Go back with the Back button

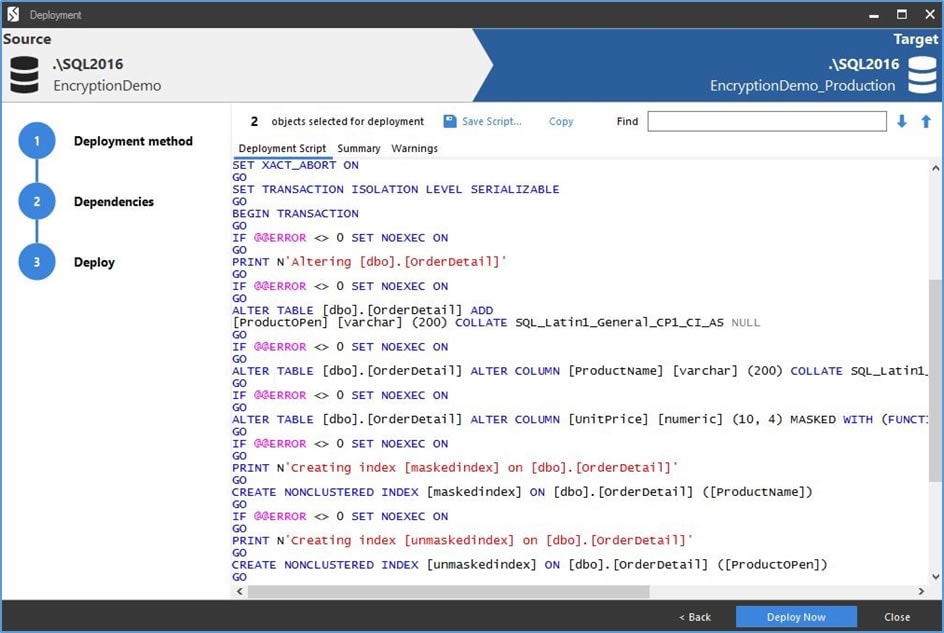pos(695,617)
